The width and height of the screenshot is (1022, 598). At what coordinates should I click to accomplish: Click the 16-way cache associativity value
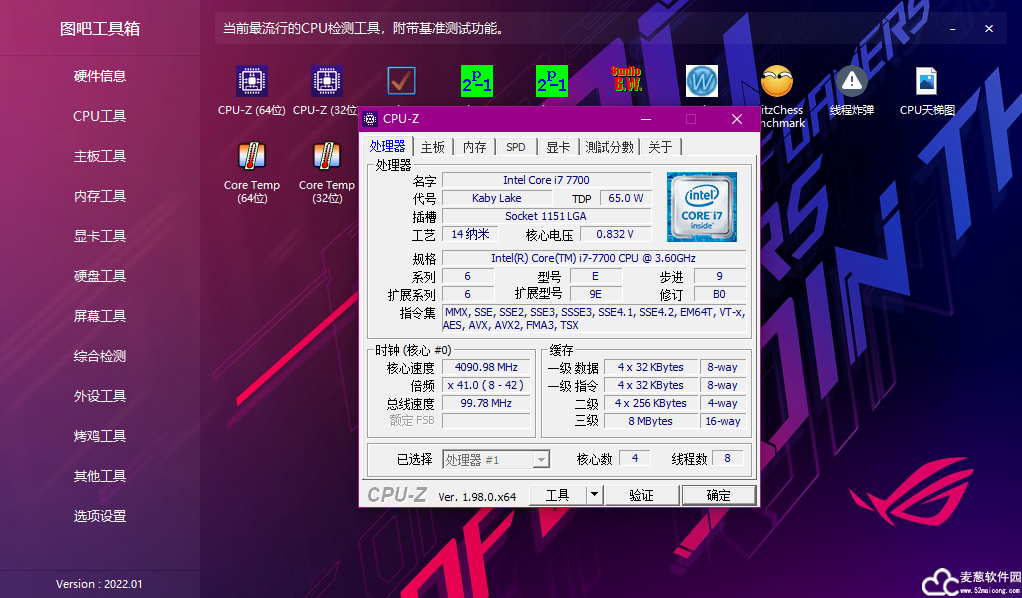click(723, 421)
